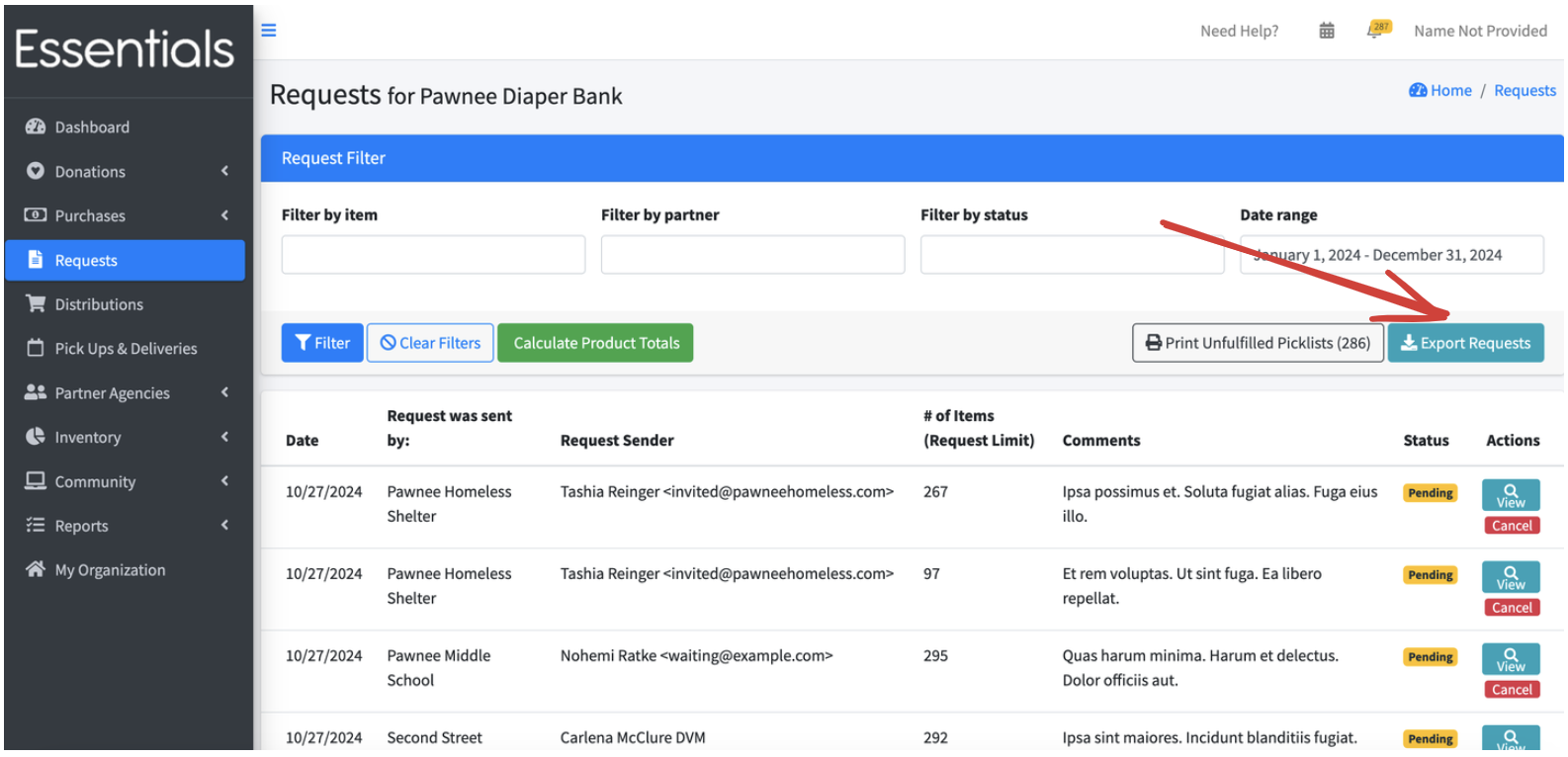This screenshot has height=757, width=1568.
Task: Open Pick Ups & Deliveries page
Action: pos(126,349)
